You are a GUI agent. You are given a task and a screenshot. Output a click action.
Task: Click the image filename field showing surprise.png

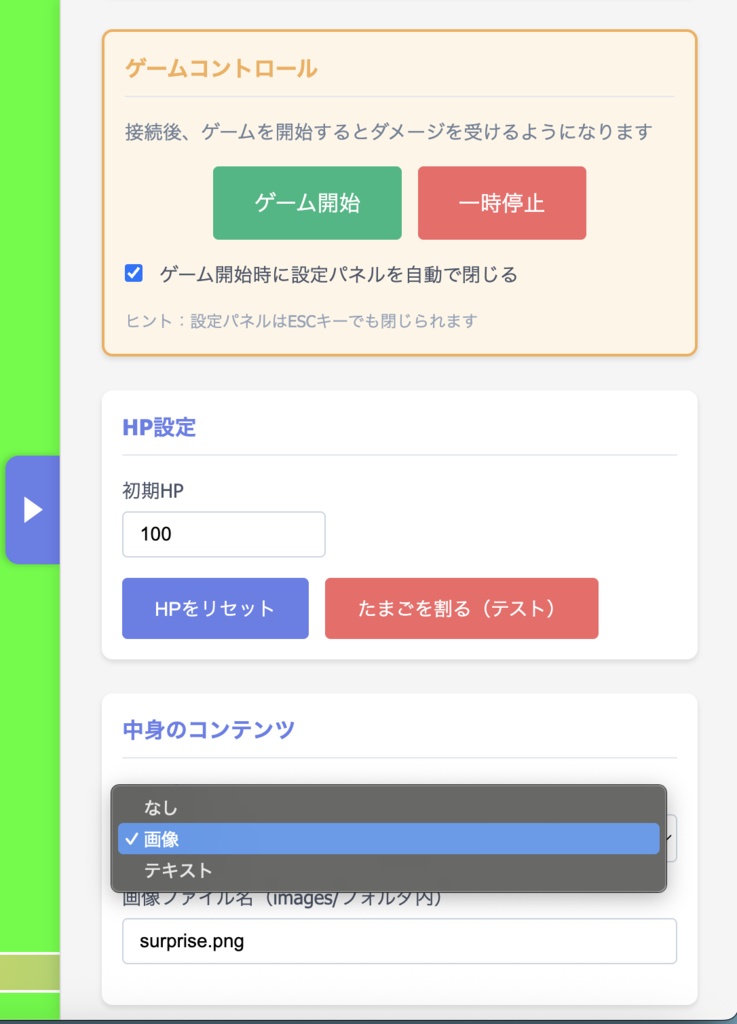[399, 940]
